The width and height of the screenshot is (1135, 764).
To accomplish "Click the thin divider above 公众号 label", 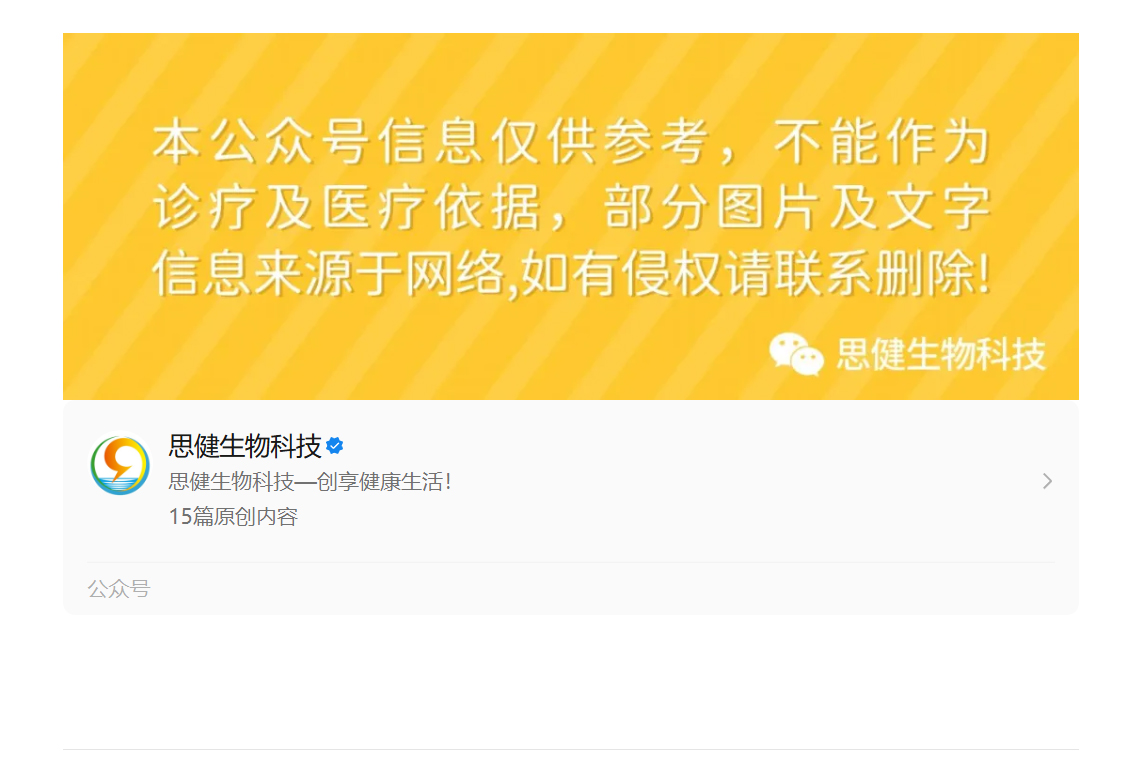I will pyautogui.click(x=570, y=562).
